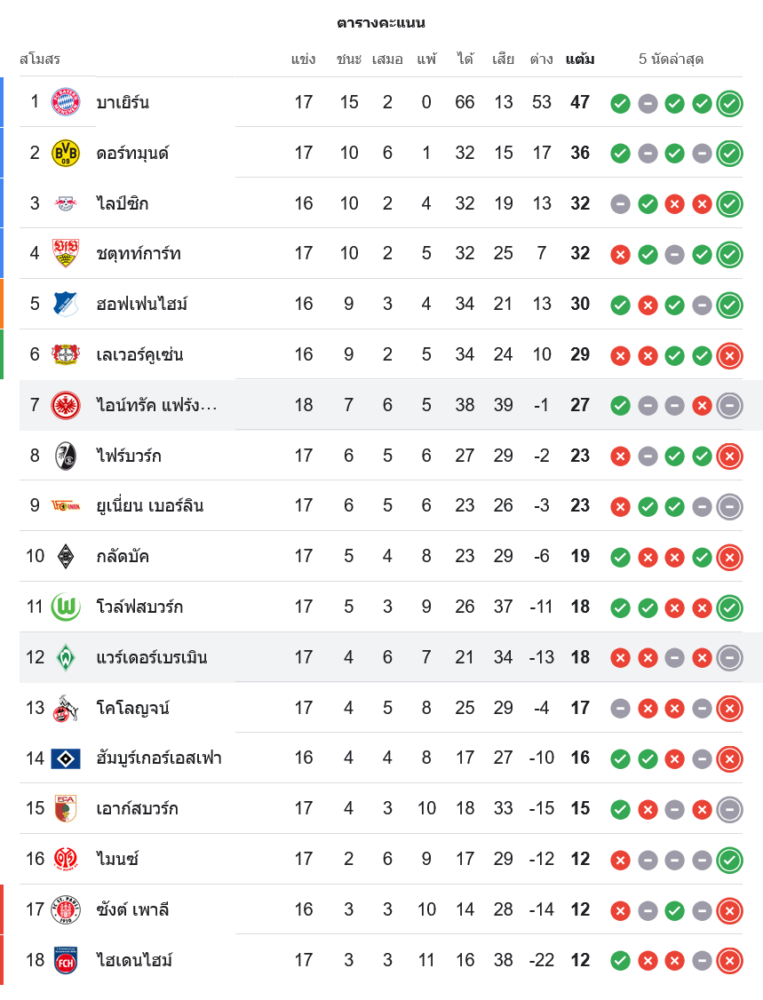763x1000 pixels.
Task: Click the แต้ม points column header
Action: tap(580, 59)
